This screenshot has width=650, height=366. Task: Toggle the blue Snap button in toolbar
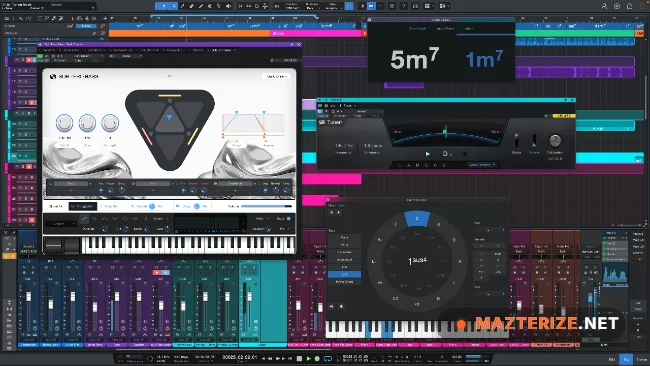(349, 6)
